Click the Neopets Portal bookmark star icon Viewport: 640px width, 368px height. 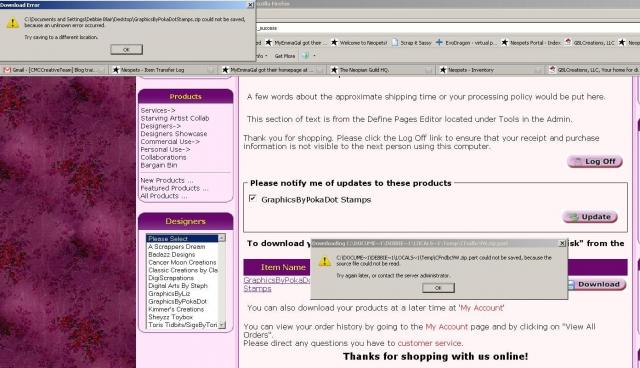[x=504, y=42]
